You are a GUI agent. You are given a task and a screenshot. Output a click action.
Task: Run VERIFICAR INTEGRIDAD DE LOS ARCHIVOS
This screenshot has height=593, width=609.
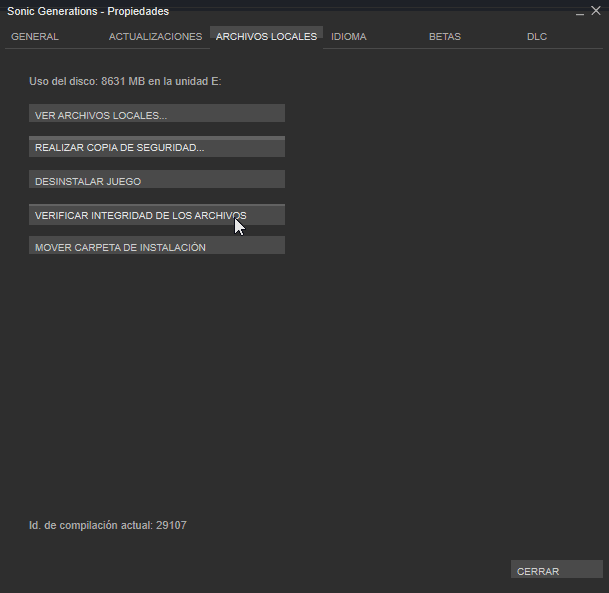coord(157,214)
